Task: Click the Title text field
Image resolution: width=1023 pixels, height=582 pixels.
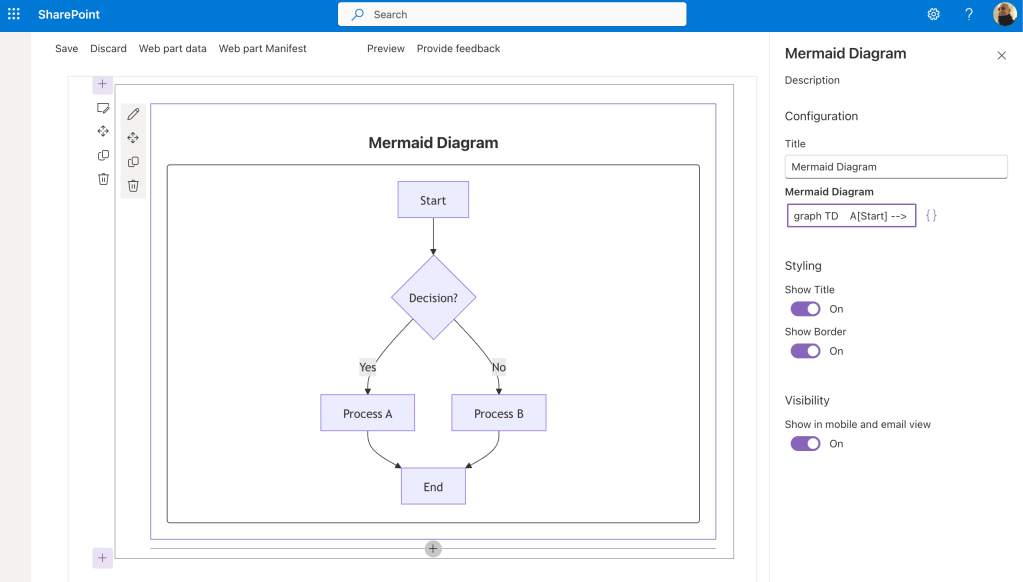Action: click(895, 167)
